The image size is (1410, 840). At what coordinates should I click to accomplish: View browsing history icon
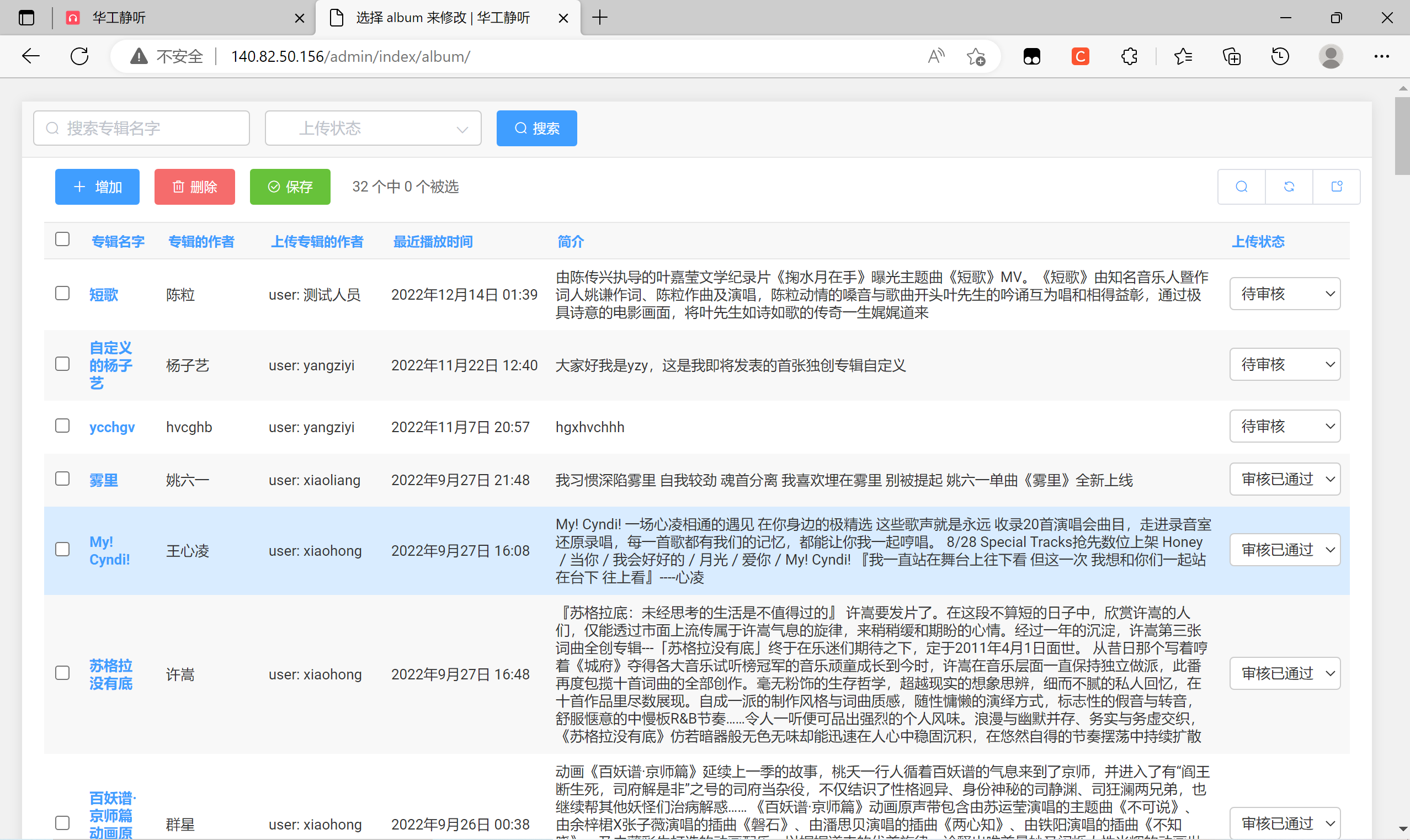click(1280, 56)
